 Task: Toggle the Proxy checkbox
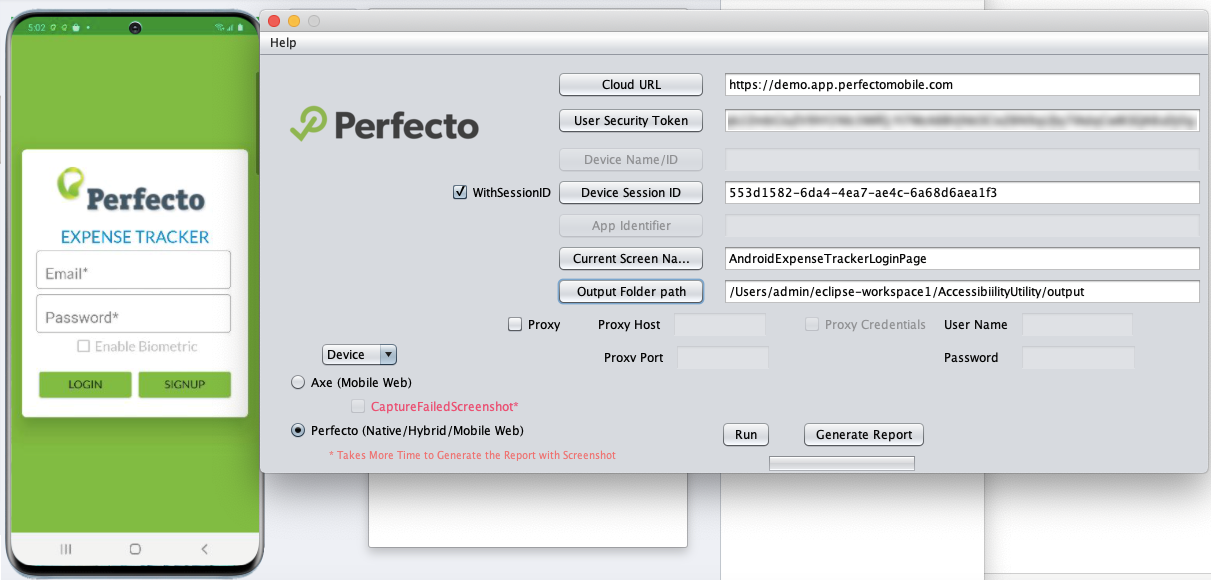(515, 324)
